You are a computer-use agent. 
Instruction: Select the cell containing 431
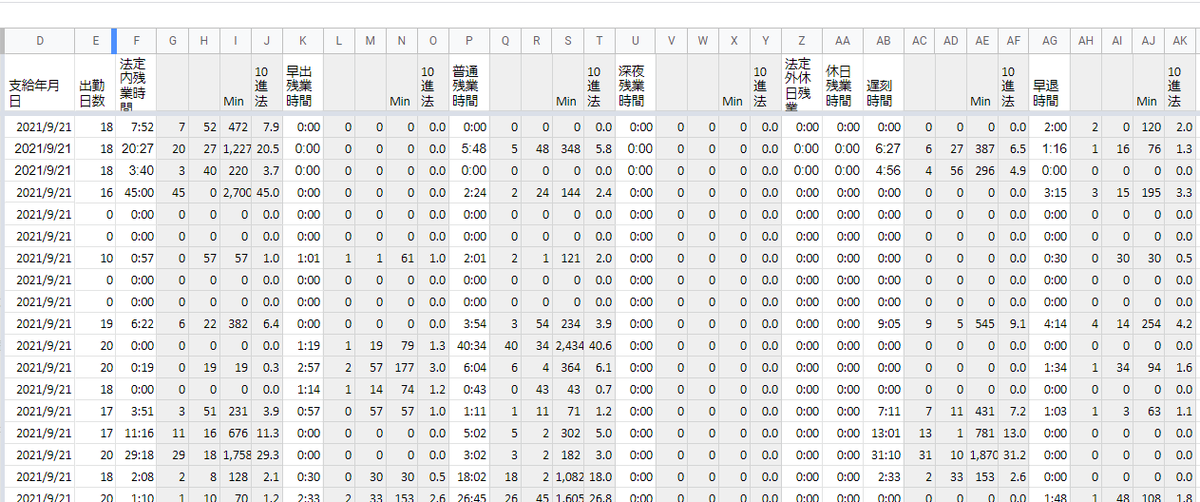[x=982, y=410]
